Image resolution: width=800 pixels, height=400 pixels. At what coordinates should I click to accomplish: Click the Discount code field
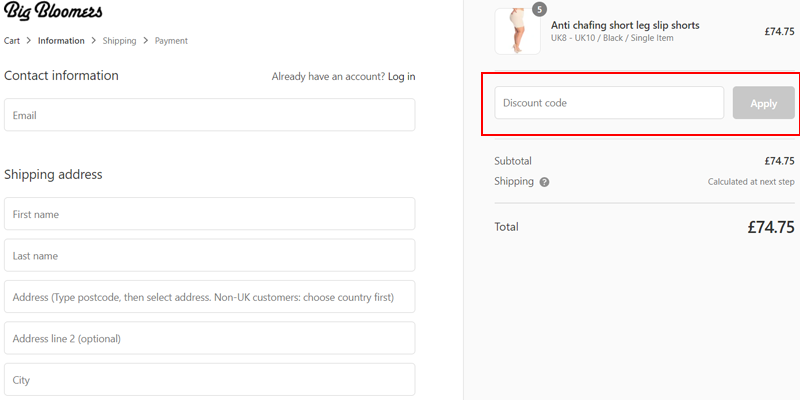pyautogui.click(x=609, y=103)
